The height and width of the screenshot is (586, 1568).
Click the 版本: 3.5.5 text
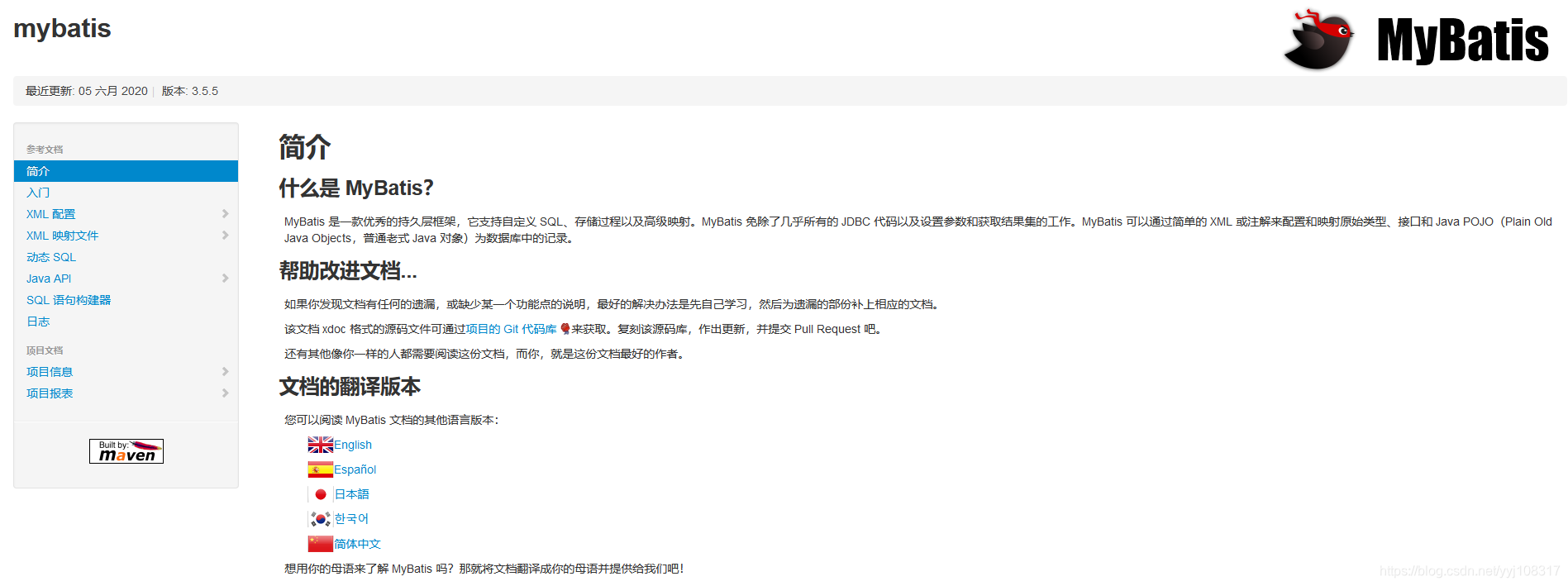(x=190, y=91)
